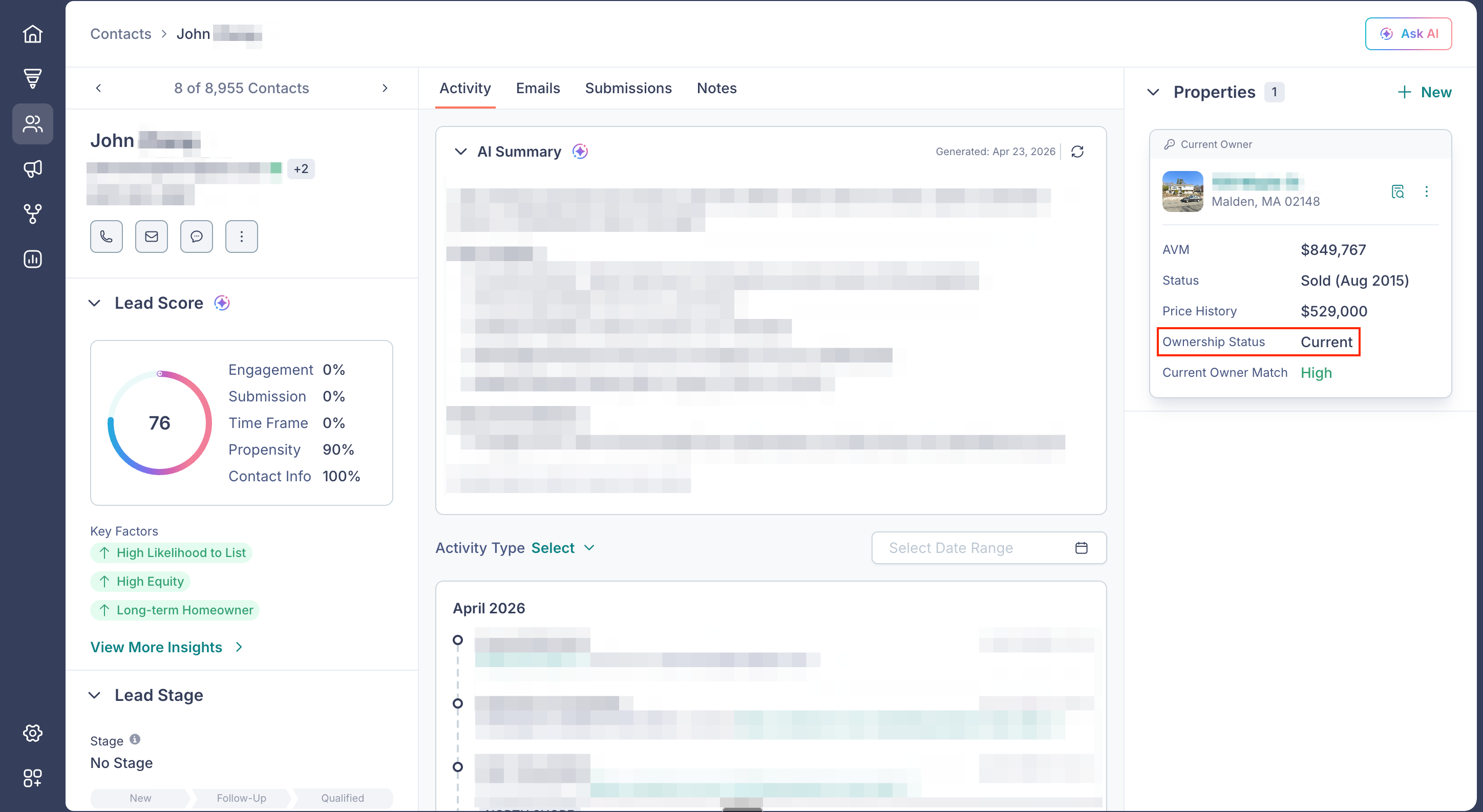Collapse the AI Summary panel
1483x812 pixels.
[x=460, y=152]
